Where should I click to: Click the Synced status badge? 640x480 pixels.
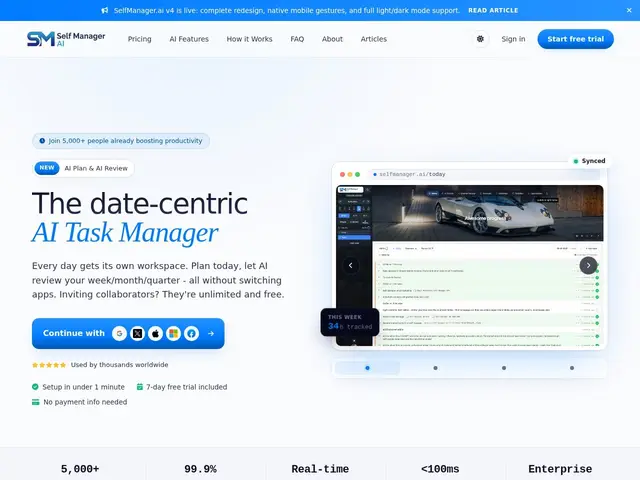coord(589,161)
